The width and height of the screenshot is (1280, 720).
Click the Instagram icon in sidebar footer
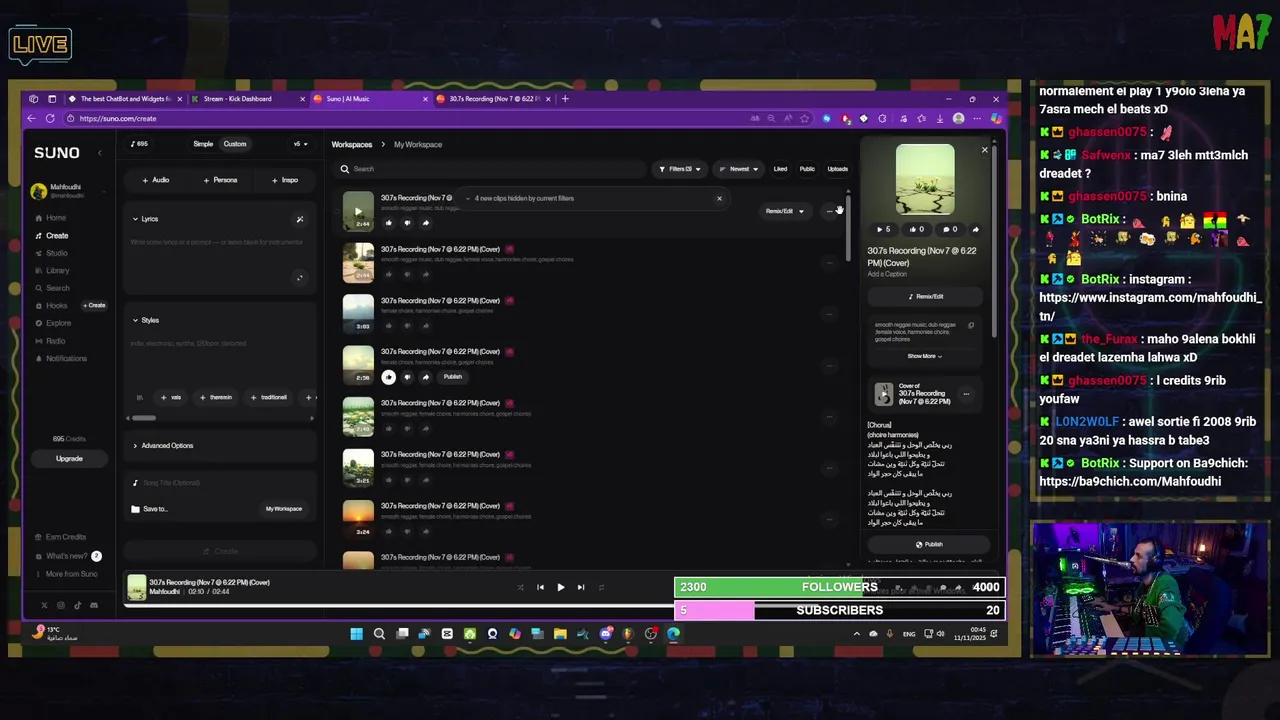point(61,605)
